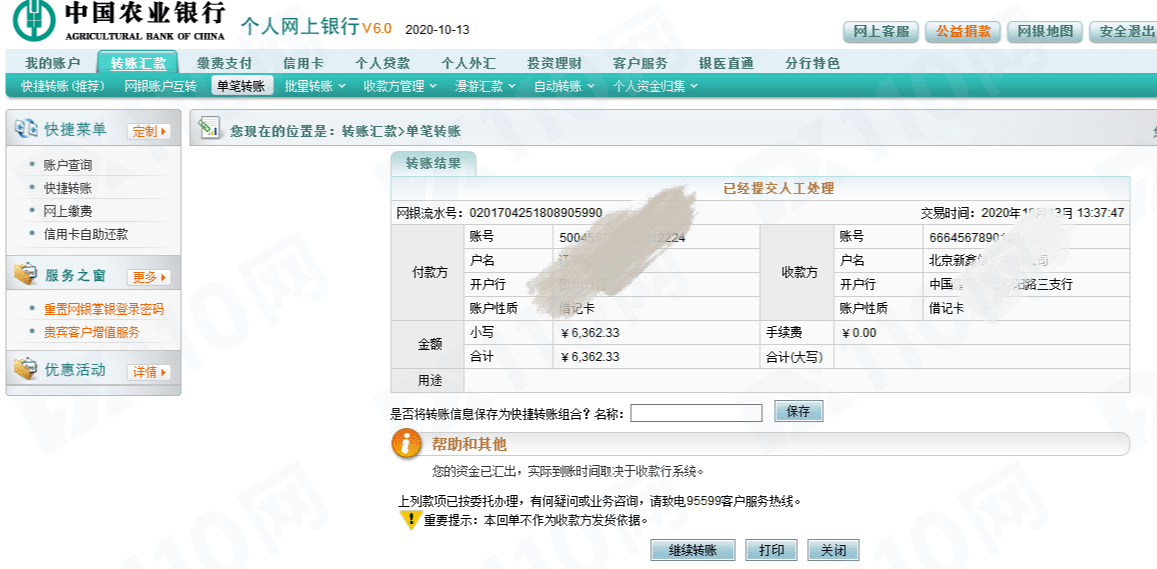Open the 信用卡 tab

tap(303, 63)
